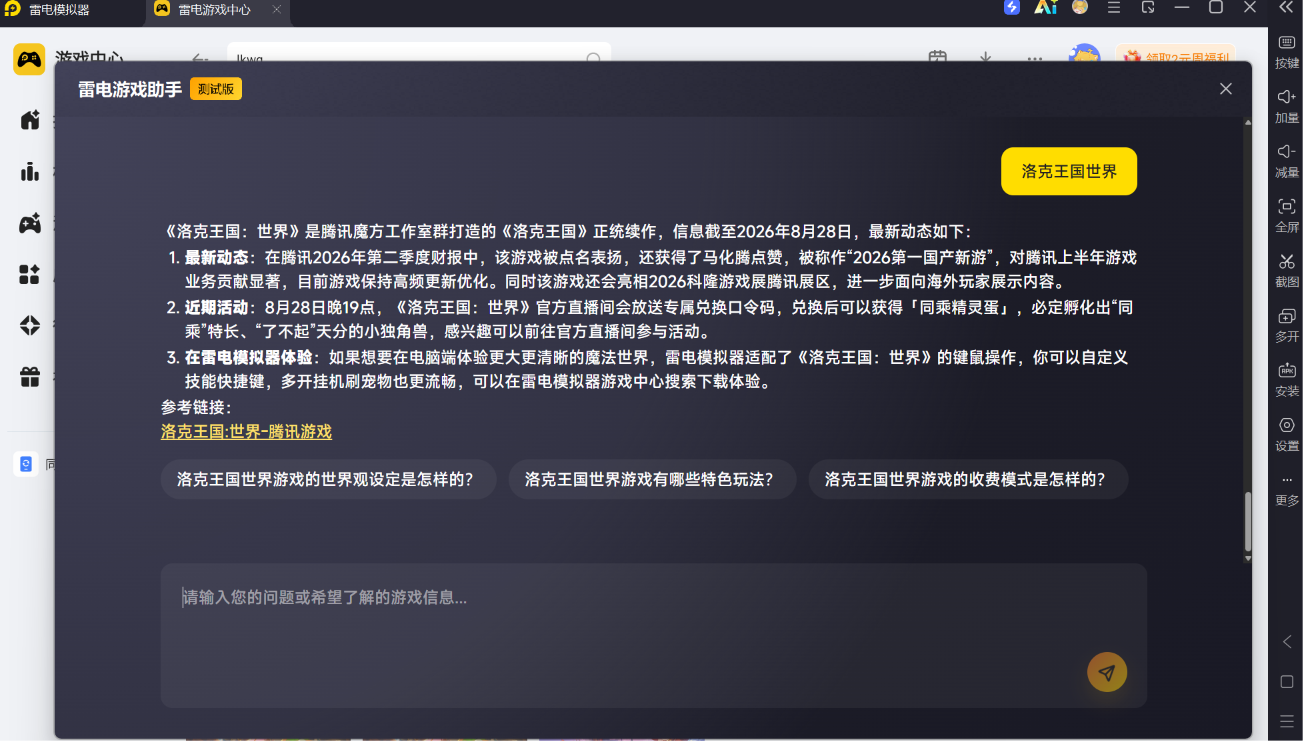Click the Android back arrow in right toolbar
The height and width of the screenshot is (741, 1303).
(1287, 642)
